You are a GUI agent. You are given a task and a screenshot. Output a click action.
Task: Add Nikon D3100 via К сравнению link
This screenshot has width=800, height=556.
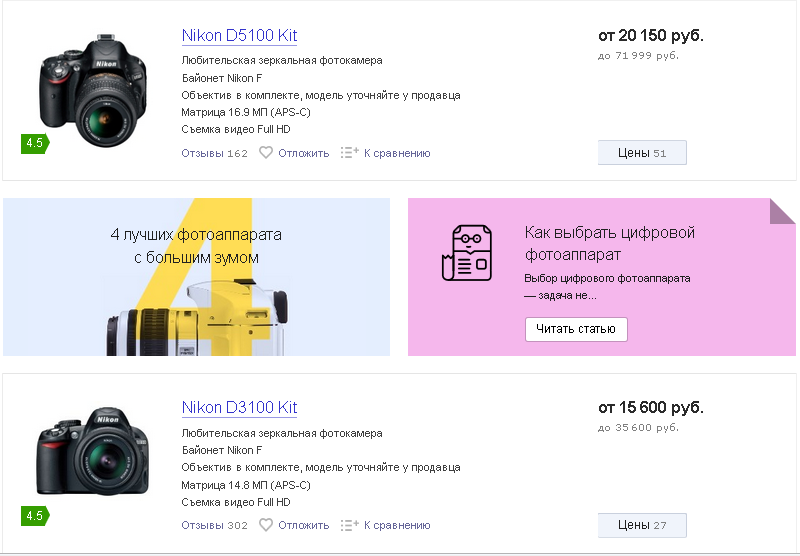tap(397, 525)
